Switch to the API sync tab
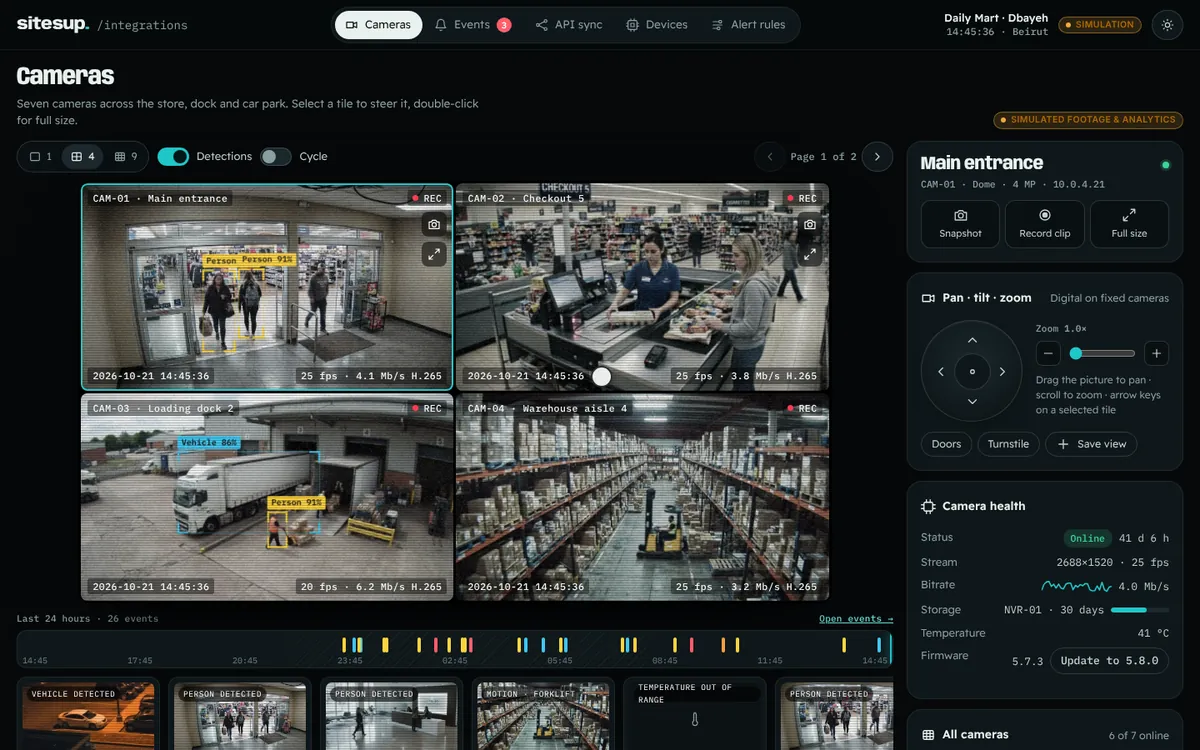 point(569,25)
